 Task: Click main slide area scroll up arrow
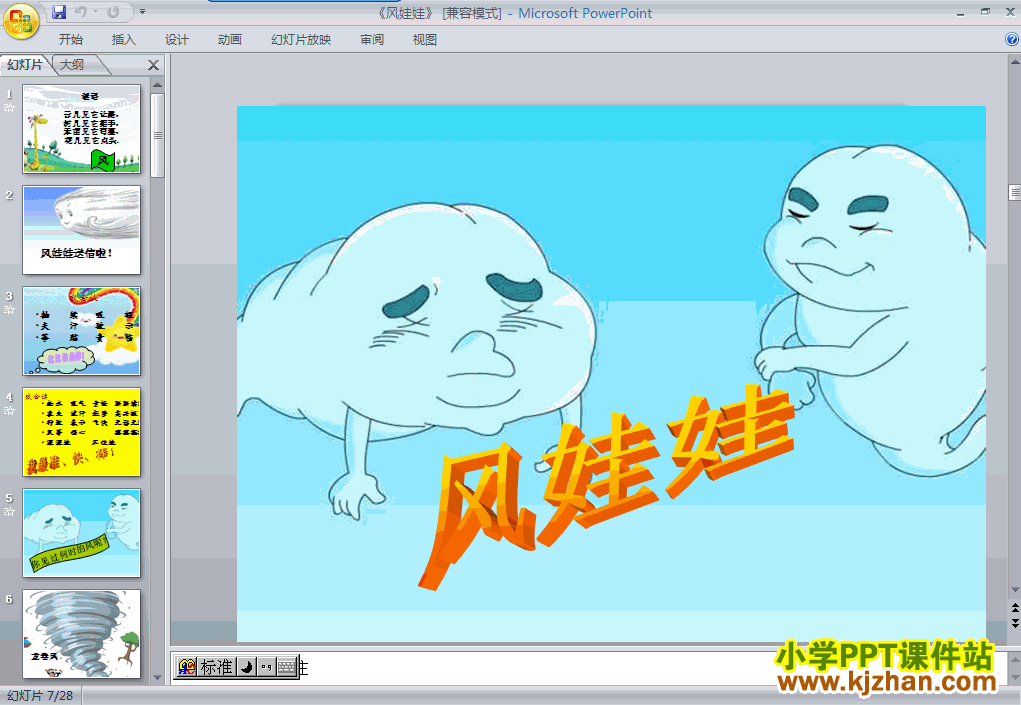pos(1014,62)
